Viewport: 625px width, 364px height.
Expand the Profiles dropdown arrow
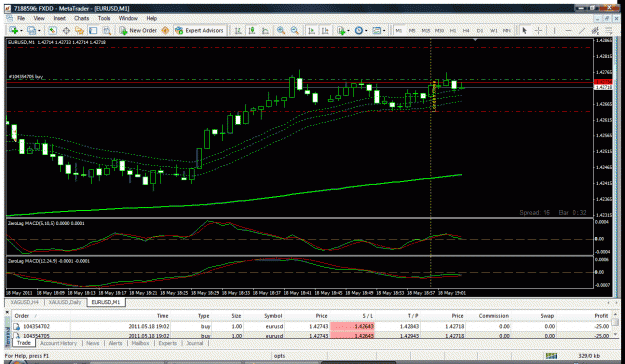[39, 31]
